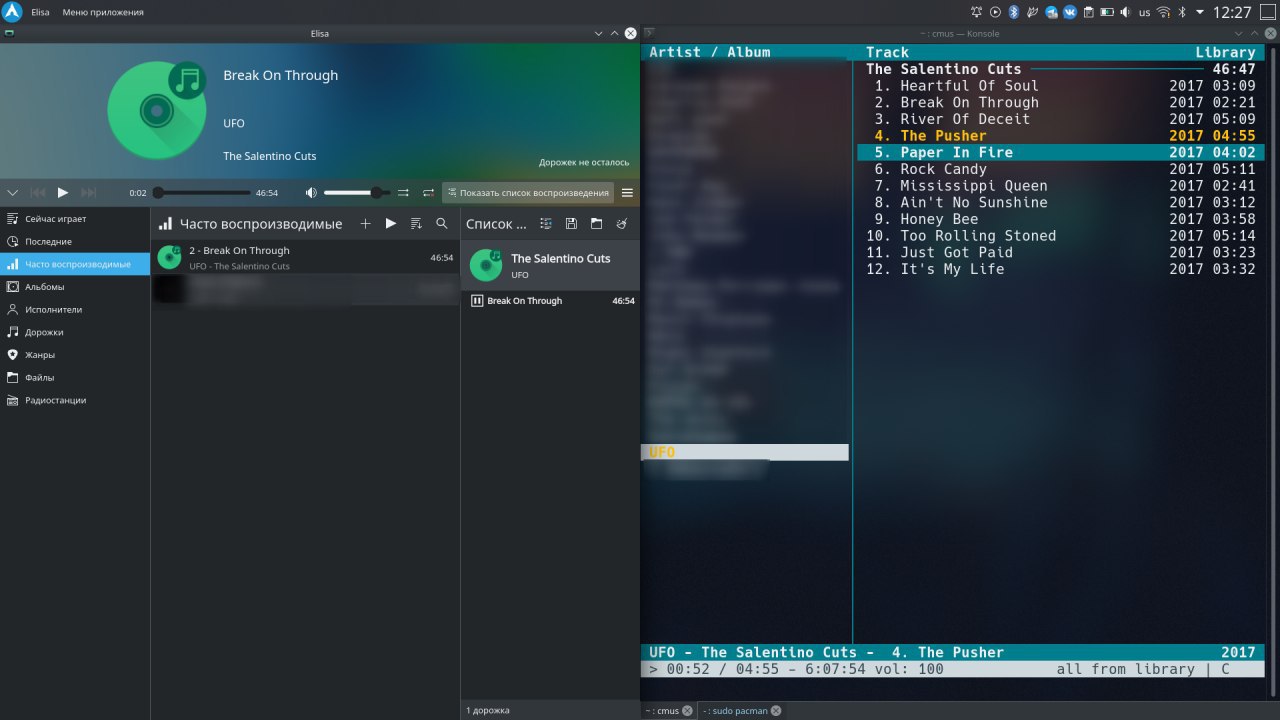1280x720 pixels.
Task: Open media player tray icon
Action: coord(995,12)
